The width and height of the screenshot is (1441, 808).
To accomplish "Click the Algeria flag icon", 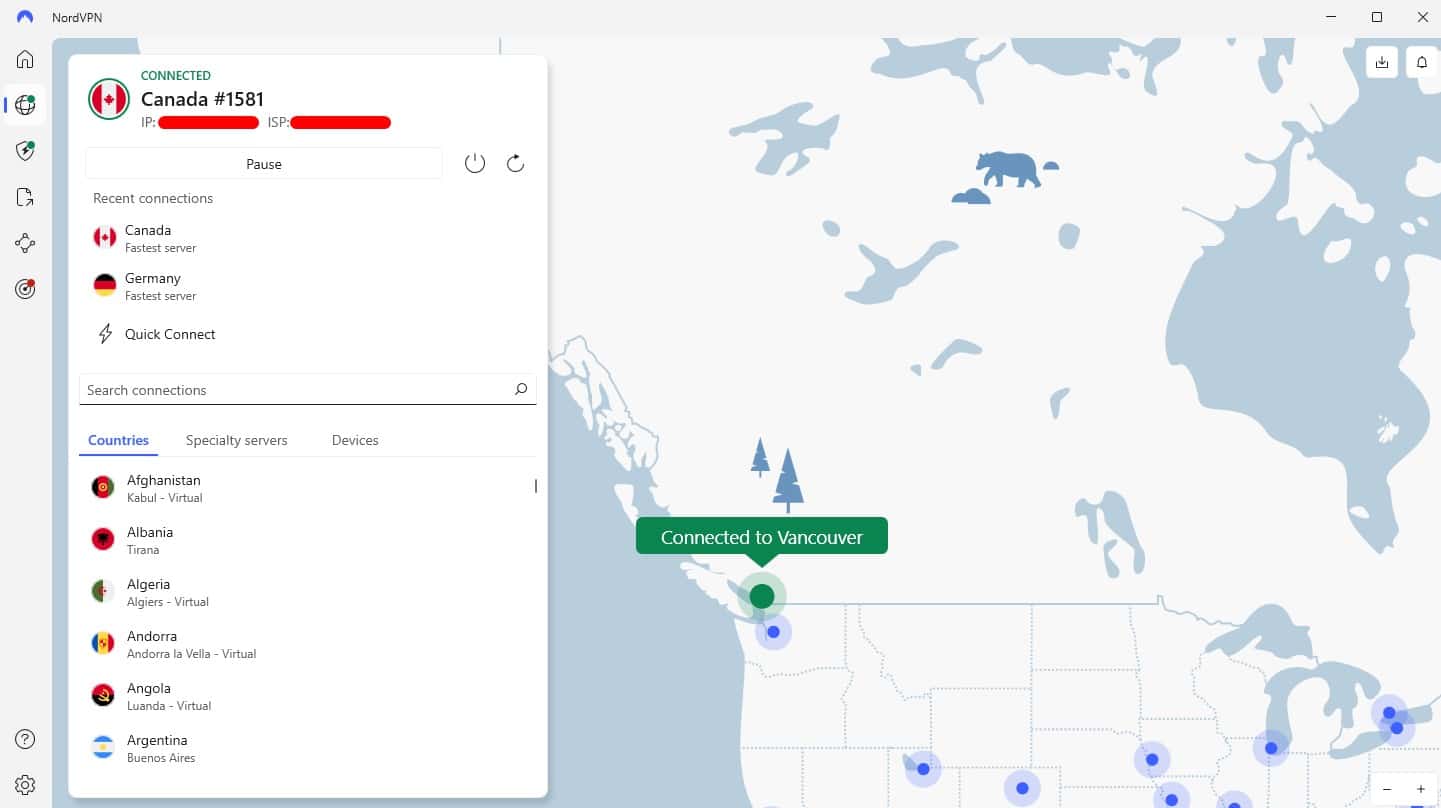I will point(103,592).
